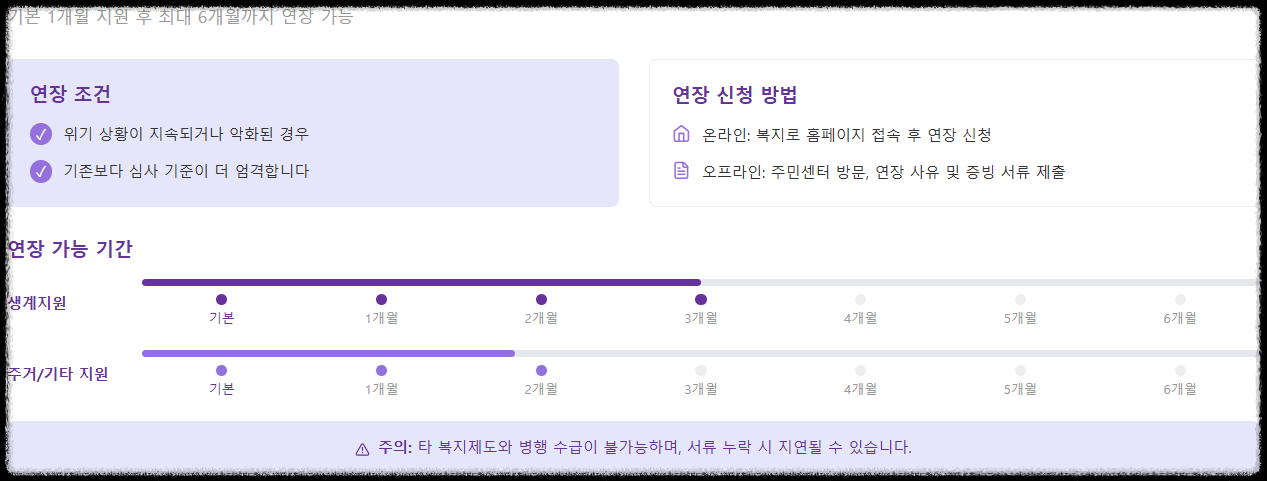Click the top line 기본 1개월 지원 후 최대 6개월까지
The width and height of the screenshot is (1267, 481).
[180, 17]
